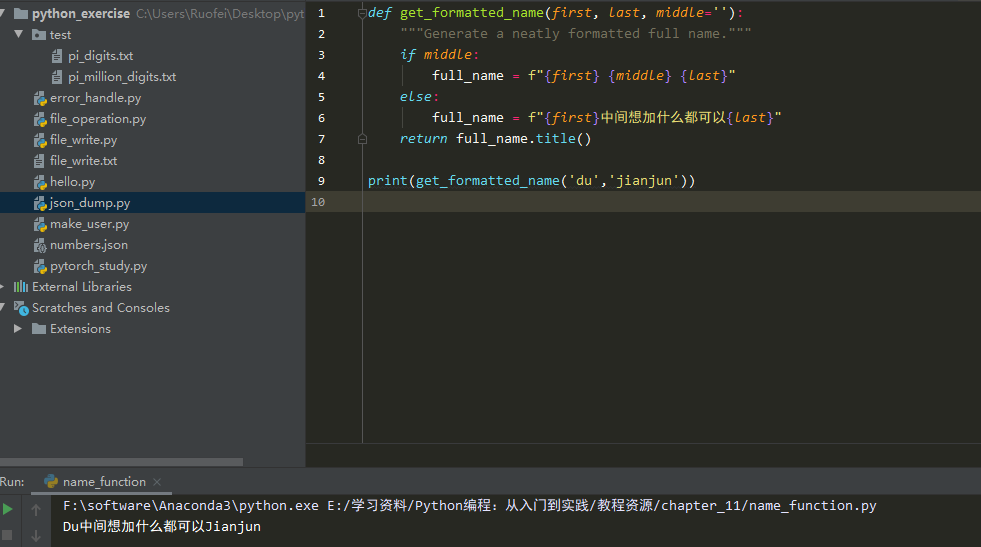Collapse the python_exercise project root

coord(3,13)
